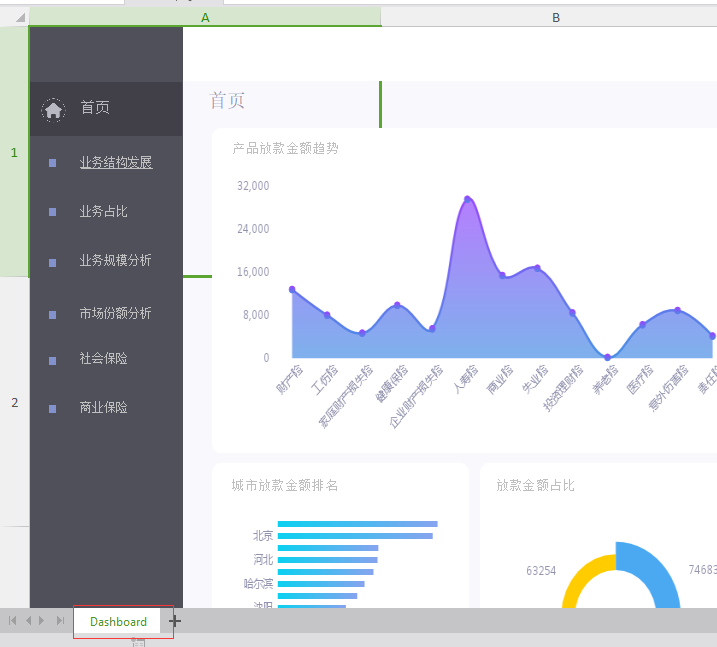Open 市场份额分析 in the sidebar

tap(116, 313)
